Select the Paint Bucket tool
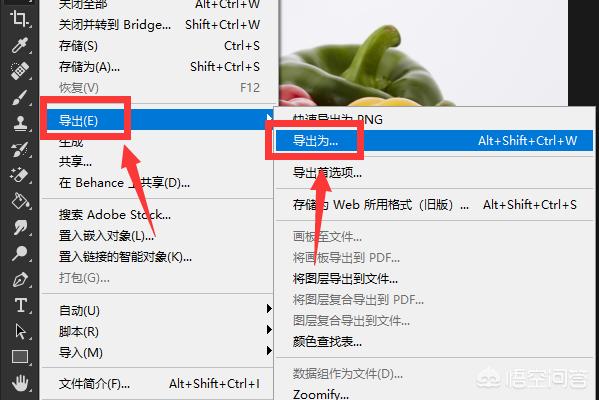The height and width of the screenshot is (400, 599). [19, 201]
